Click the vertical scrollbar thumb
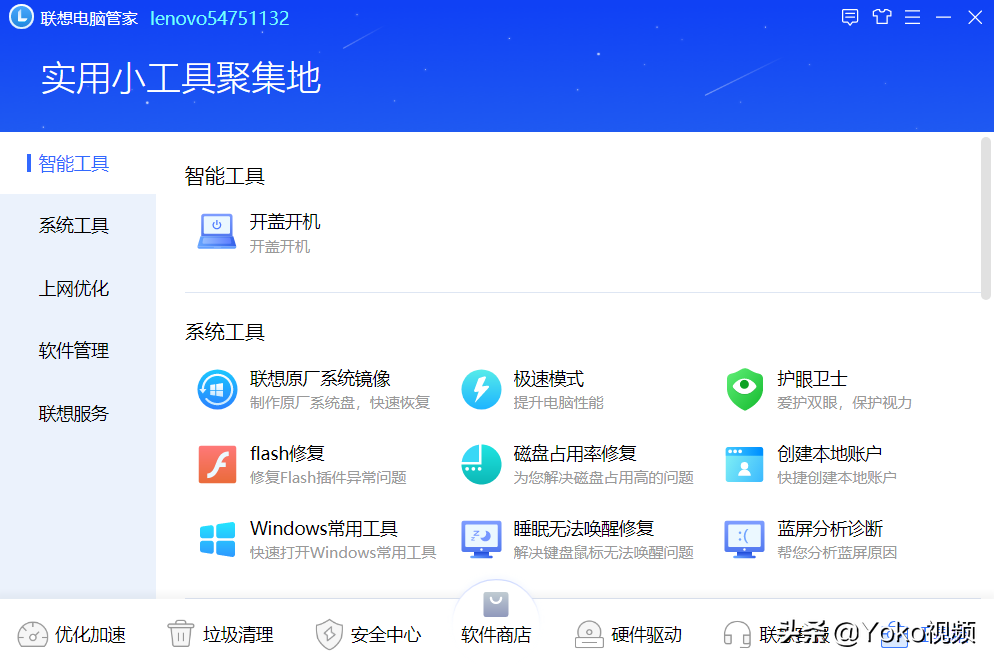The image size is (994, 664). (986, 218)
